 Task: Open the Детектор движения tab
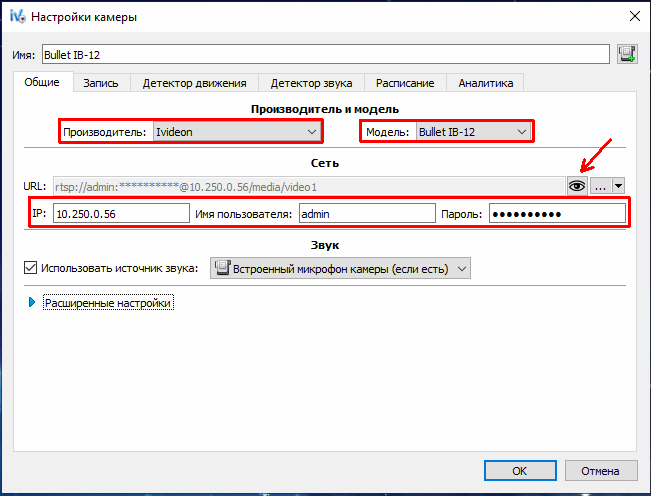[194, 83]
